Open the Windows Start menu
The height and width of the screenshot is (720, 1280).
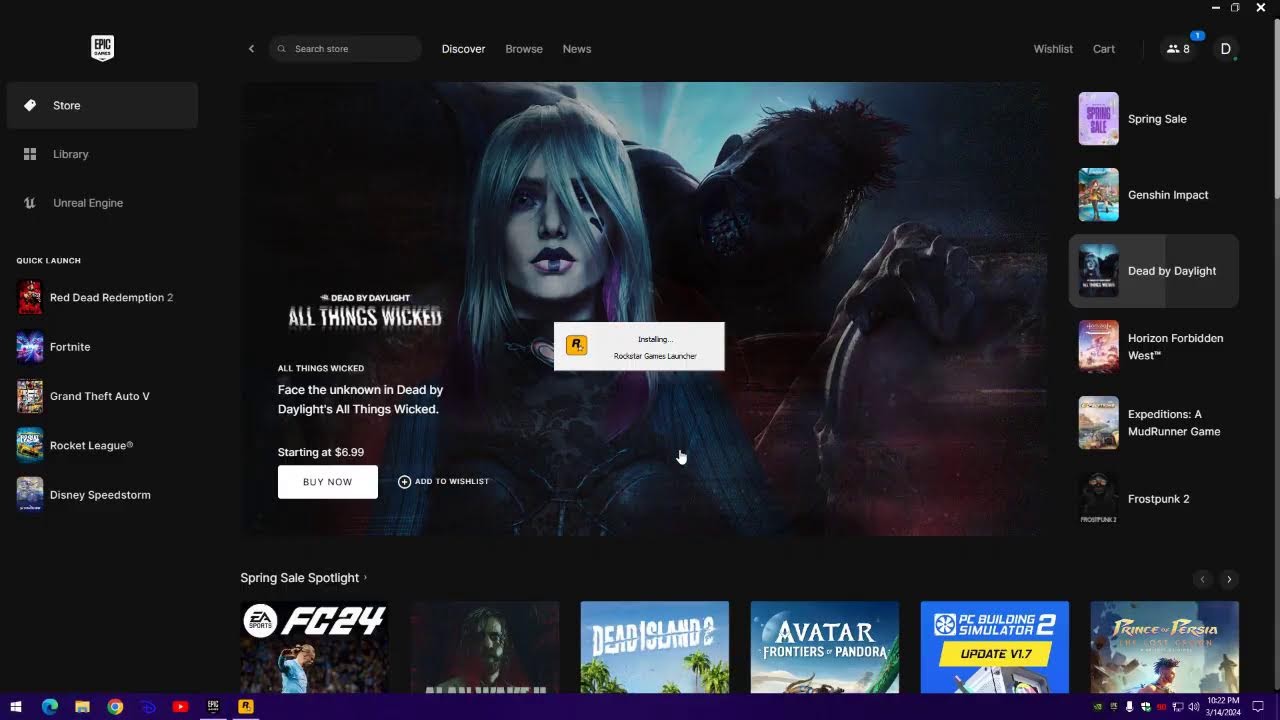(x=16, y=707)
